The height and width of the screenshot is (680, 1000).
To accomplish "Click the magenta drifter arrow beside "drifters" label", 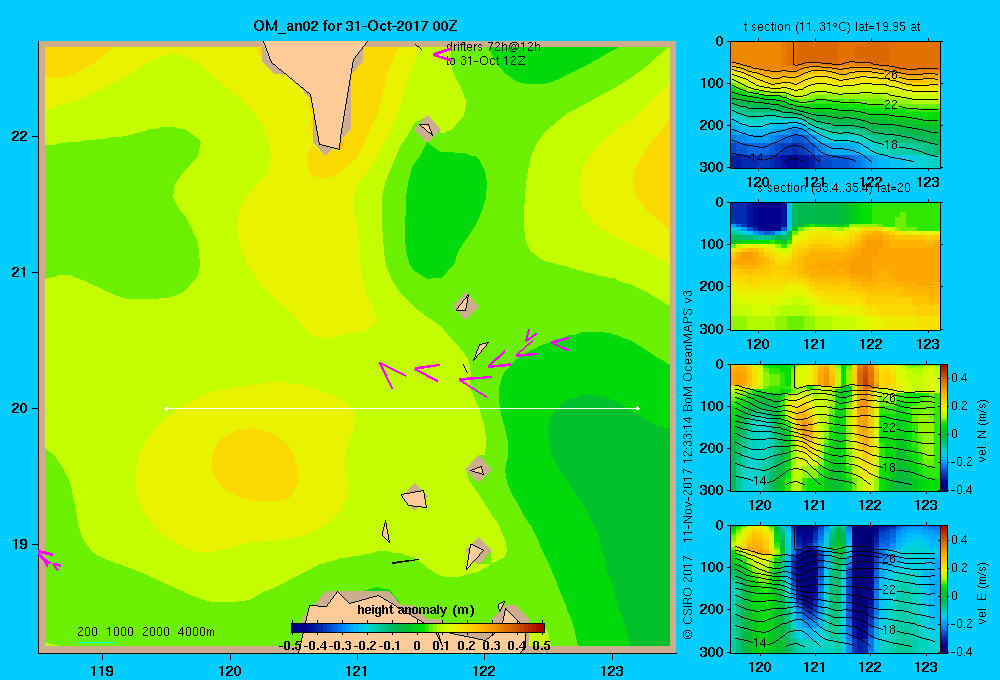I will pos(442,55).
